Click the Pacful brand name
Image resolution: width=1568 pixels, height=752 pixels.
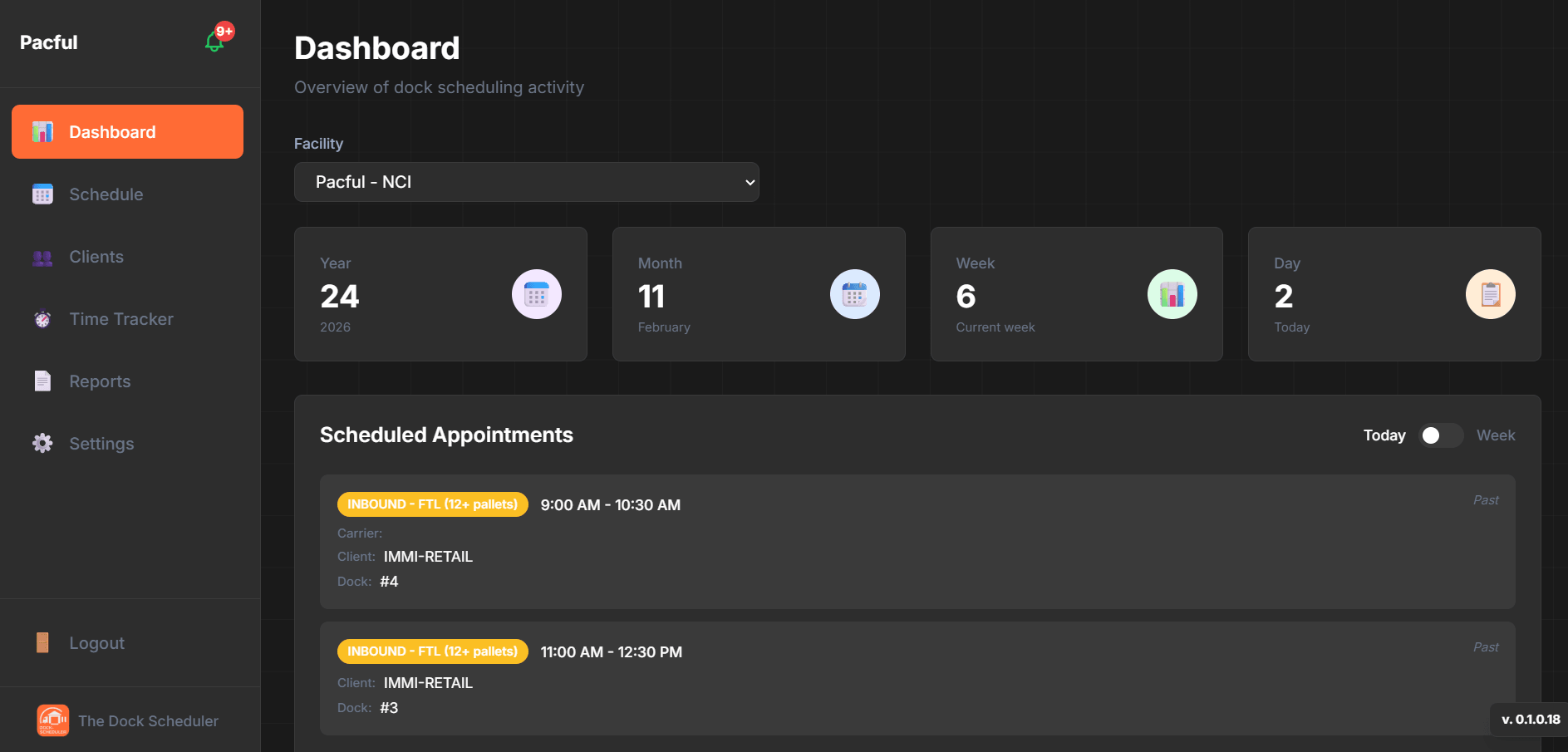click(x=47, y=42)
